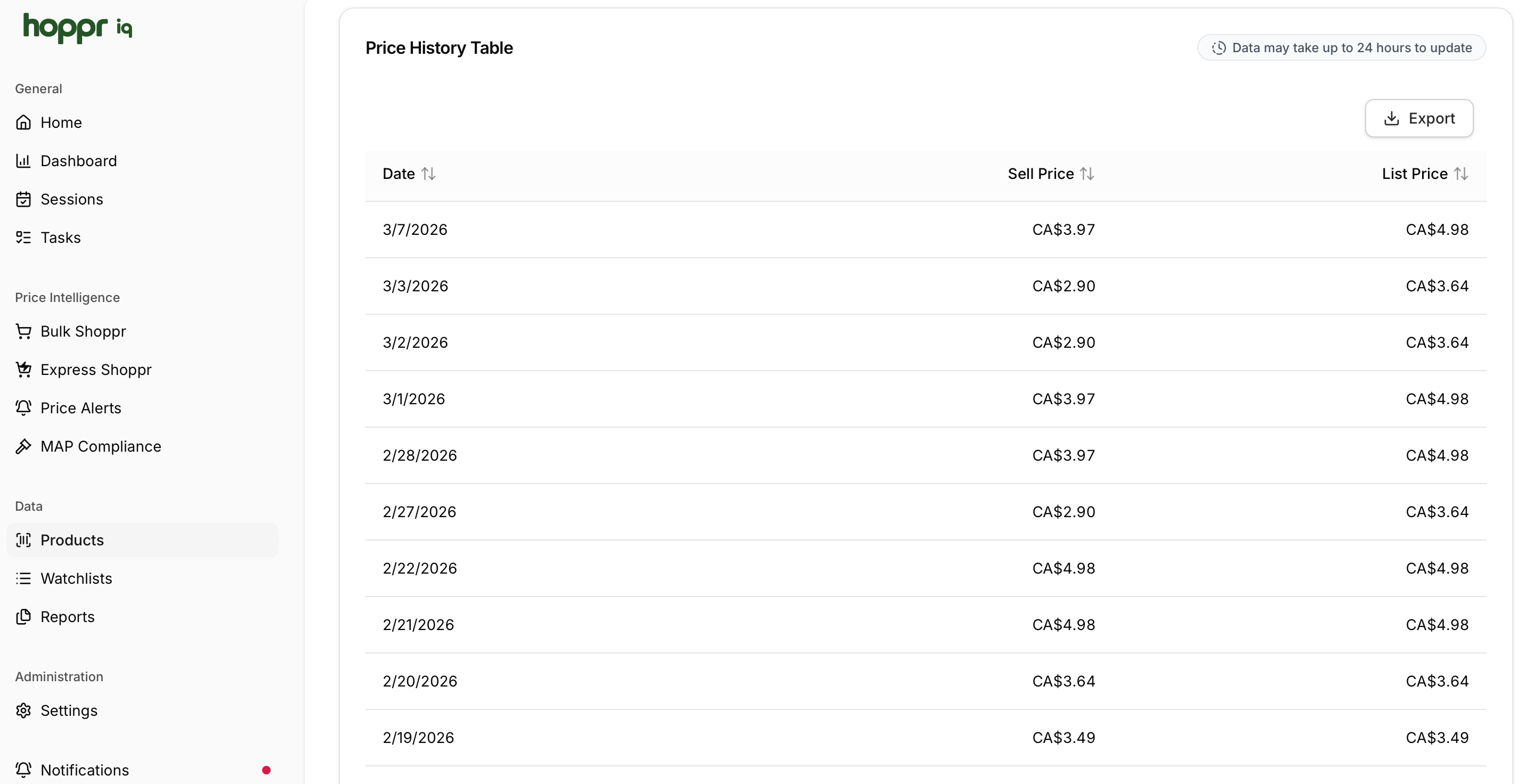Image resolution: width=1526 pixels, height=784 pixels.
Task: Click the Price Alerts bell icon
Action: (23, 408)
